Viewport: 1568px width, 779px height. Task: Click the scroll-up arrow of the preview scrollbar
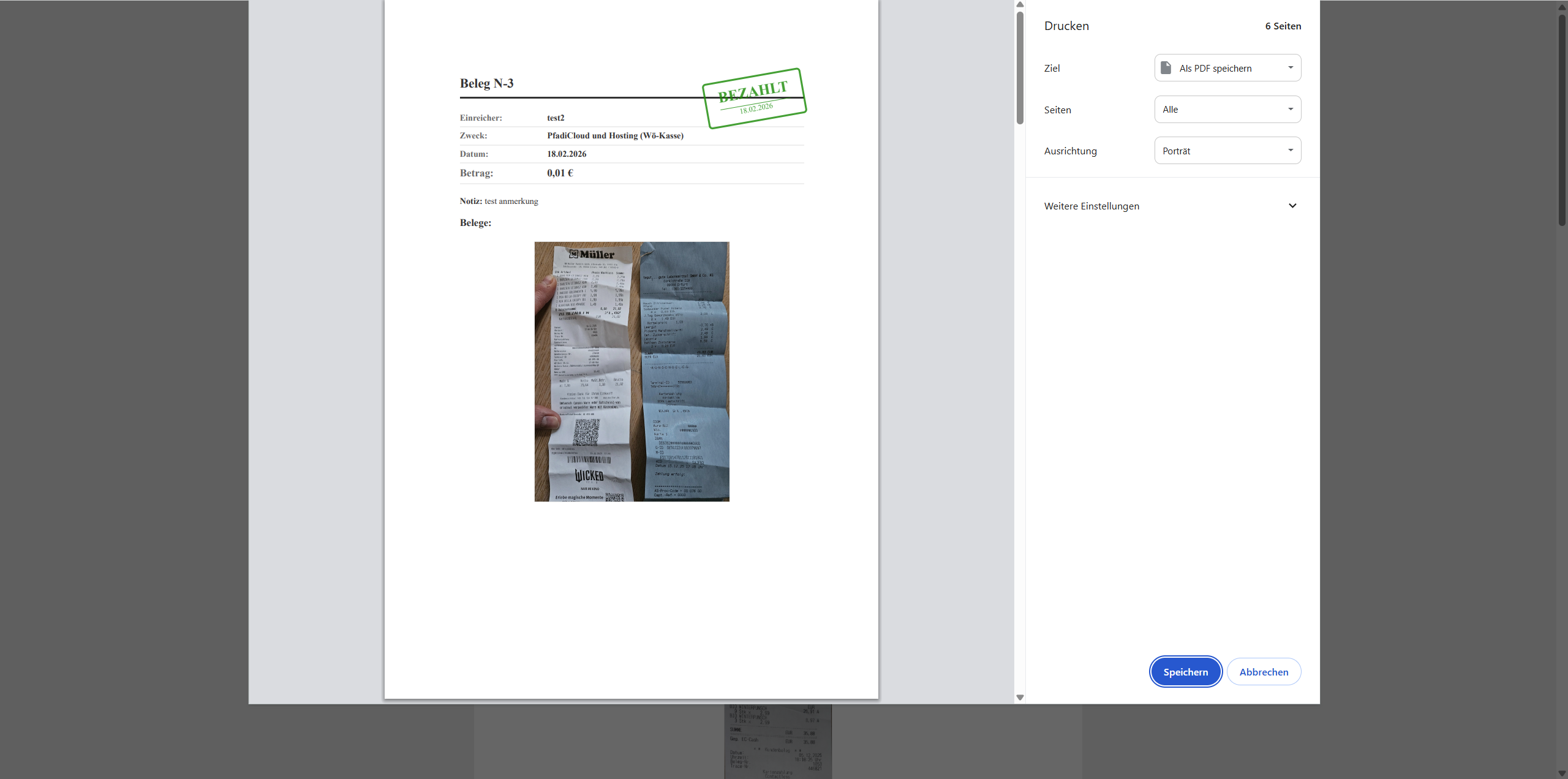point(1019,4)
